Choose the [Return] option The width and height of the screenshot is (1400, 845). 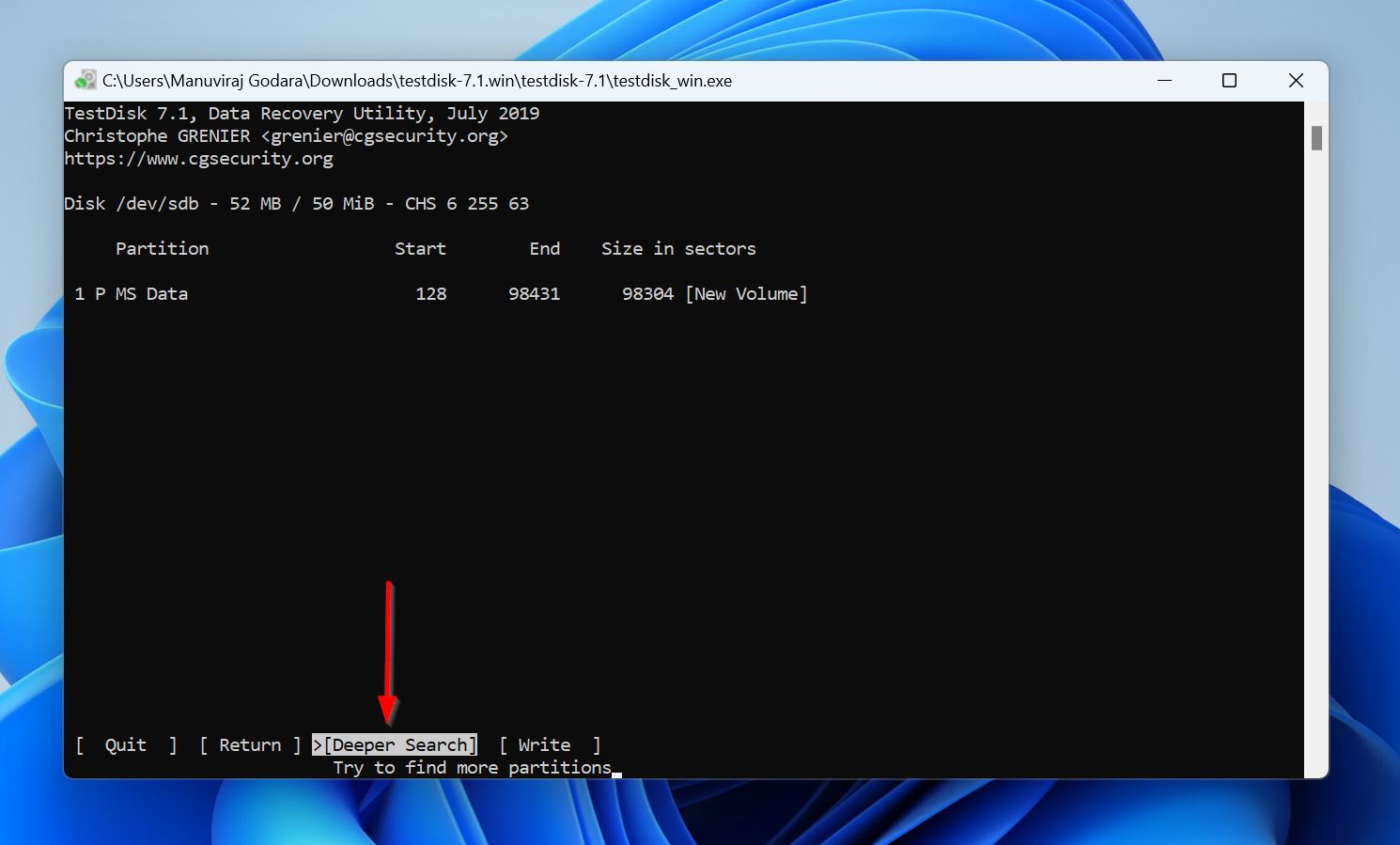click(x=250, y=744)
